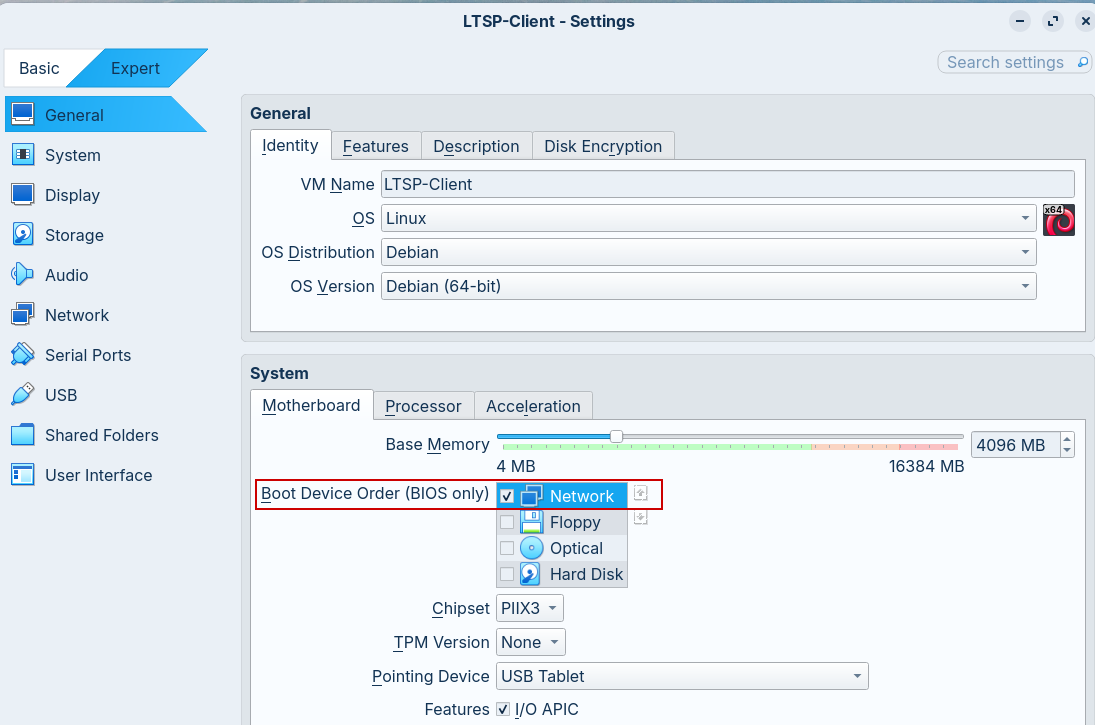Maximize the LTSP-Client Settings window
The width and height of the screenshot is (1095, 725).
pos(1052,21)
